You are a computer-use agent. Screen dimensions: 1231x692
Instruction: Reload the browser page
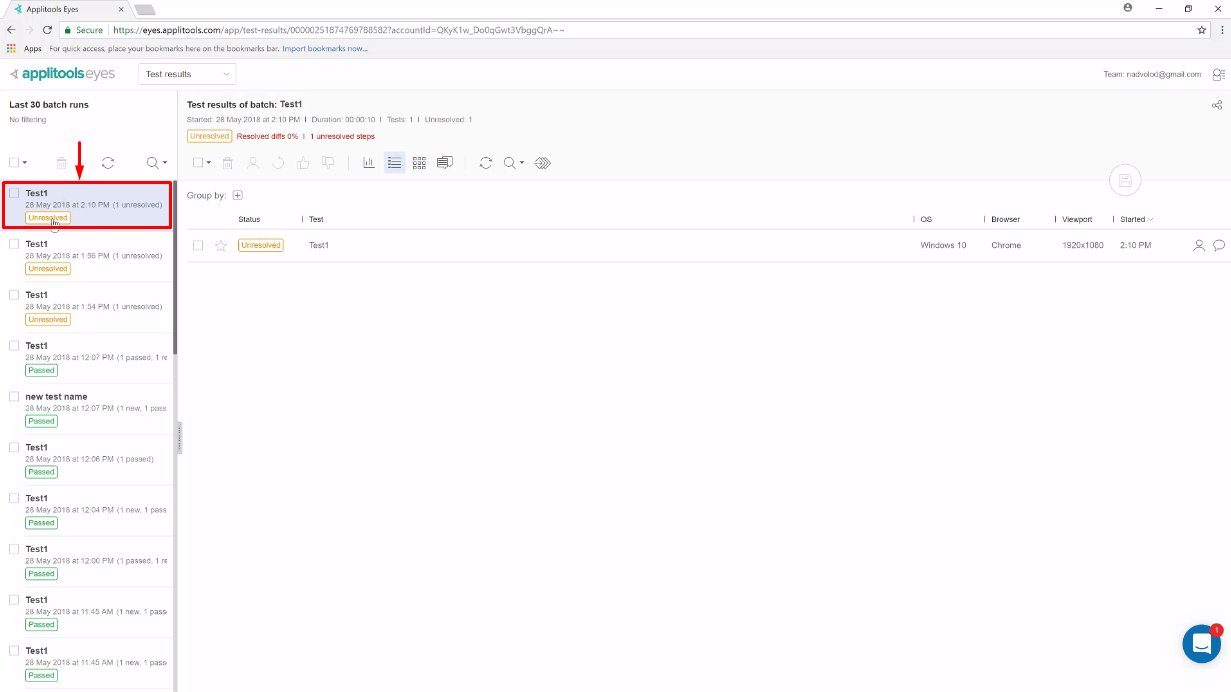[47, 30]
